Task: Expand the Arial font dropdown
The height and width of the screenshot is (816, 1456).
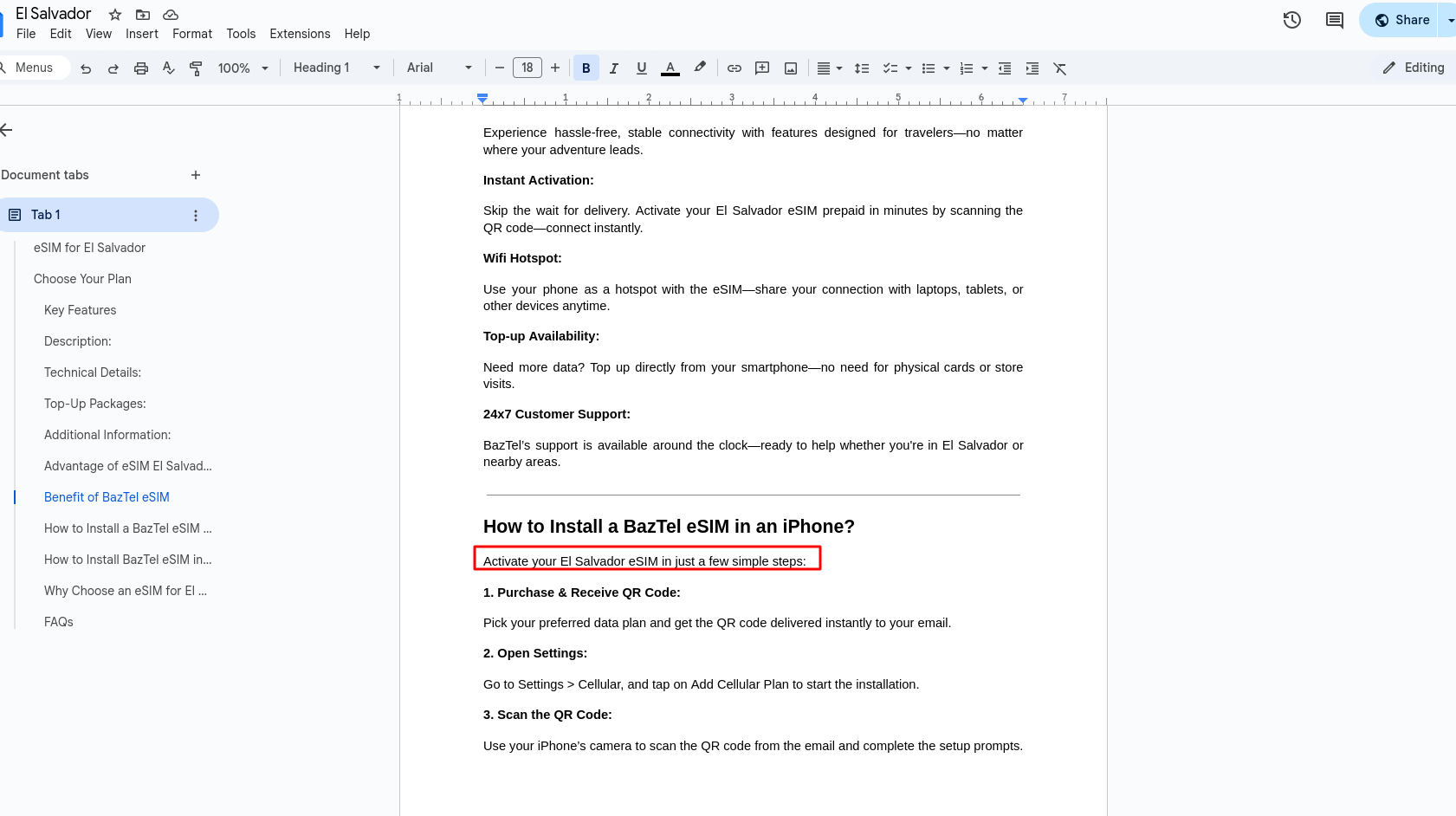Action: click(x=439, y=68)
